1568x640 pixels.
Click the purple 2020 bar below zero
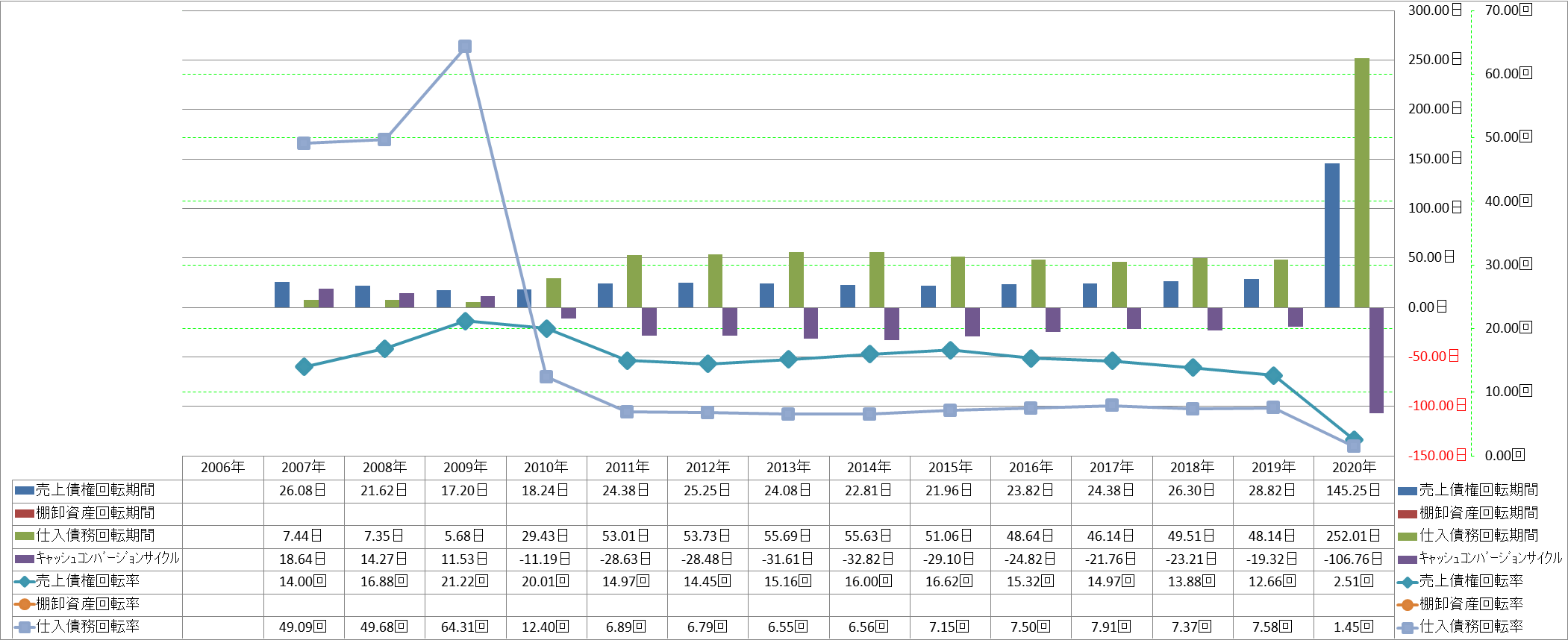coord(1376,360)
